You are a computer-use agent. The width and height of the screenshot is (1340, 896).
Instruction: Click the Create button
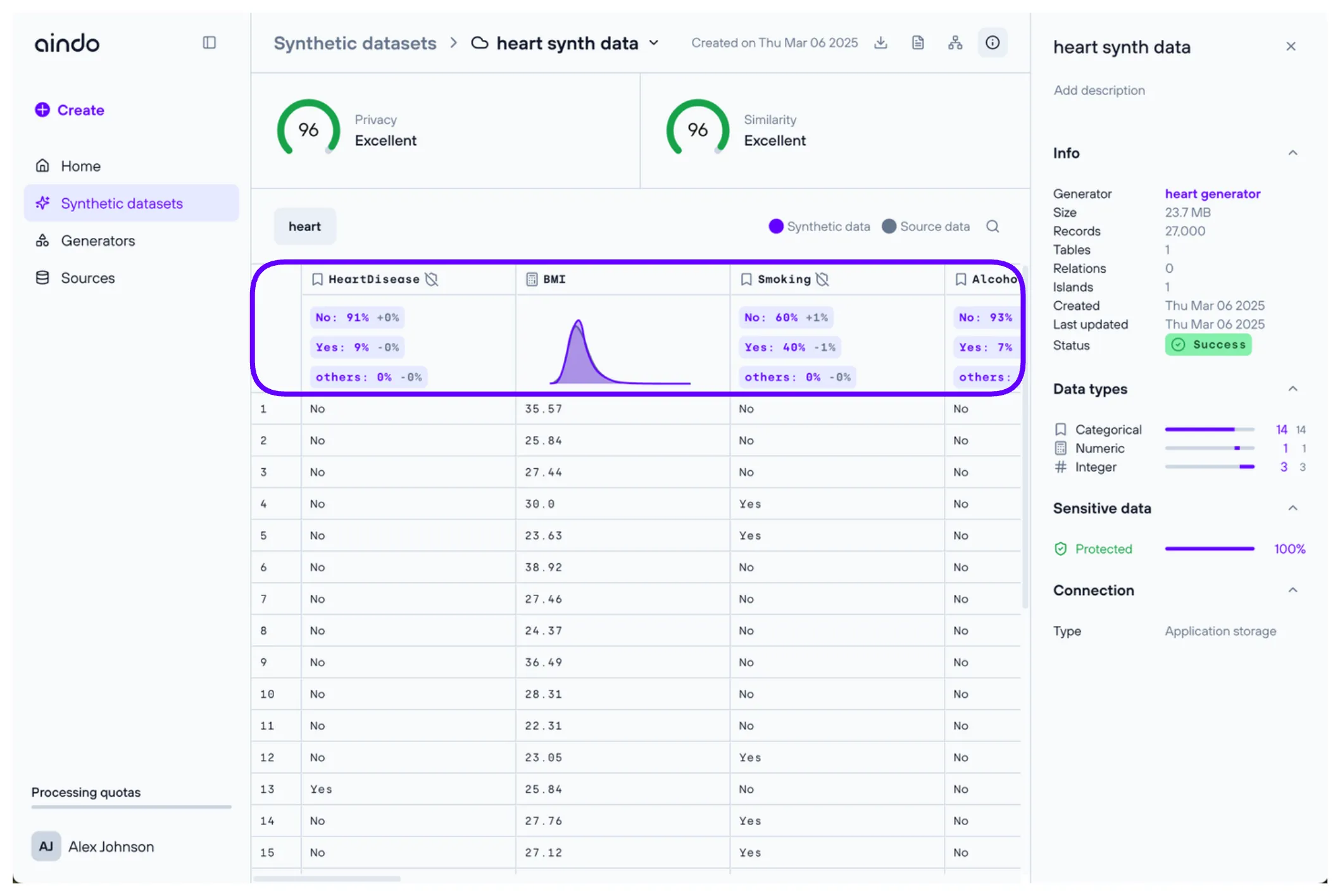click(70, 110)
